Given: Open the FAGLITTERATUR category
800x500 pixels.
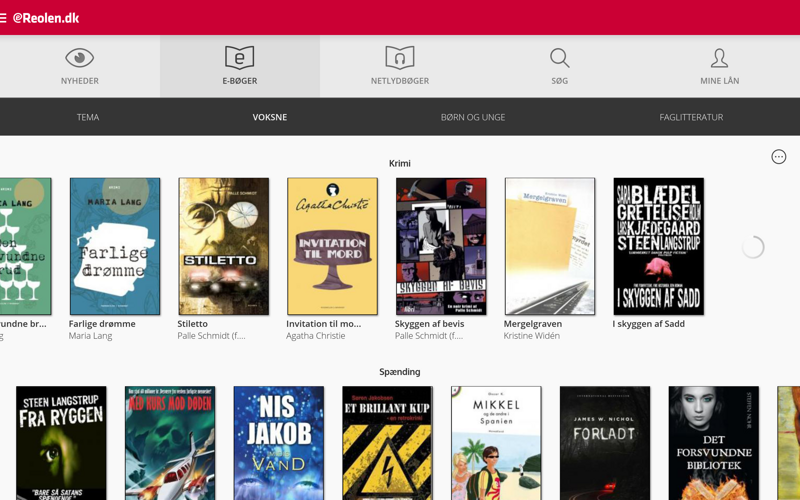Looking at the screenshot, I should [x=691, y=117].
